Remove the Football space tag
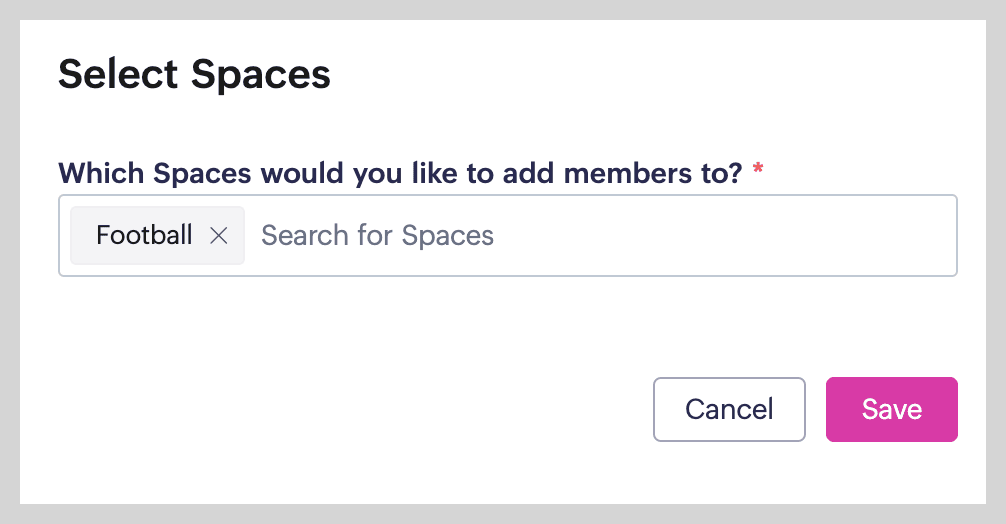 click(x=219, y=236)
